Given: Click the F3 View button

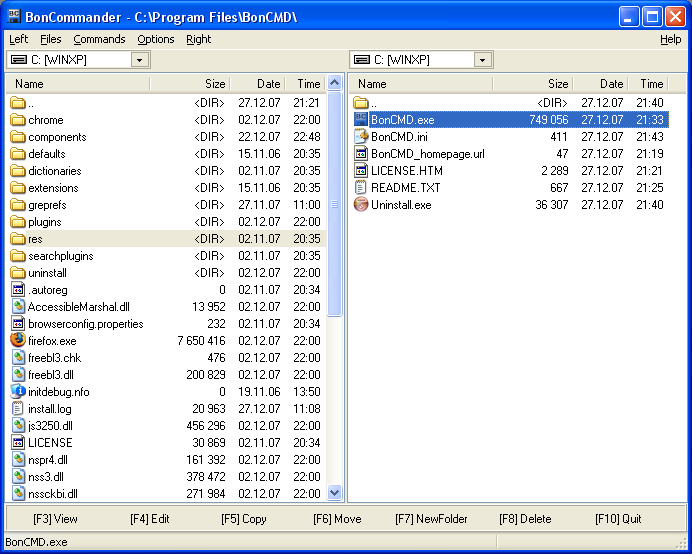Looking at the screenshot, I should click(x=55, y=519).
